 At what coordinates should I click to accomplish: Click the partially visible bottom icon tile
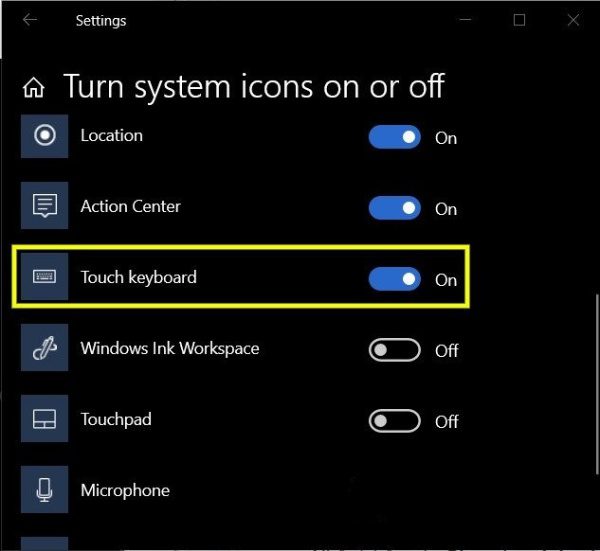pos(44,543)
